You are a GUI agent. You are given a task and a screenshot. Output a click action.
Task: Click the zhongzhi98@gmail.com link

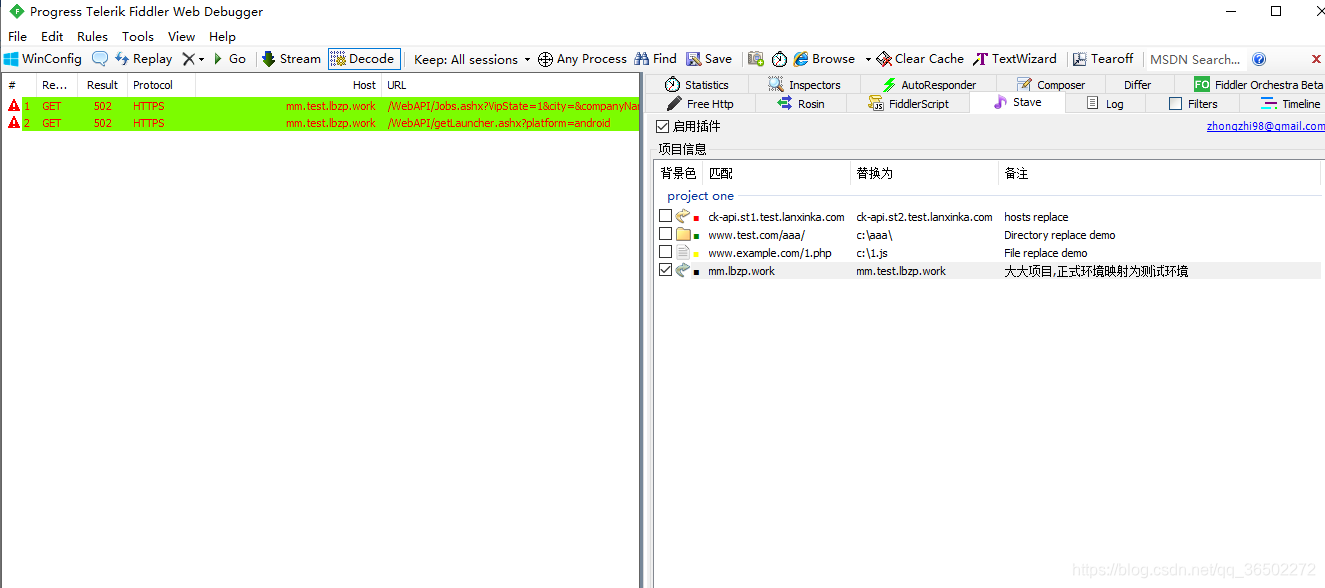[1265, 126]
